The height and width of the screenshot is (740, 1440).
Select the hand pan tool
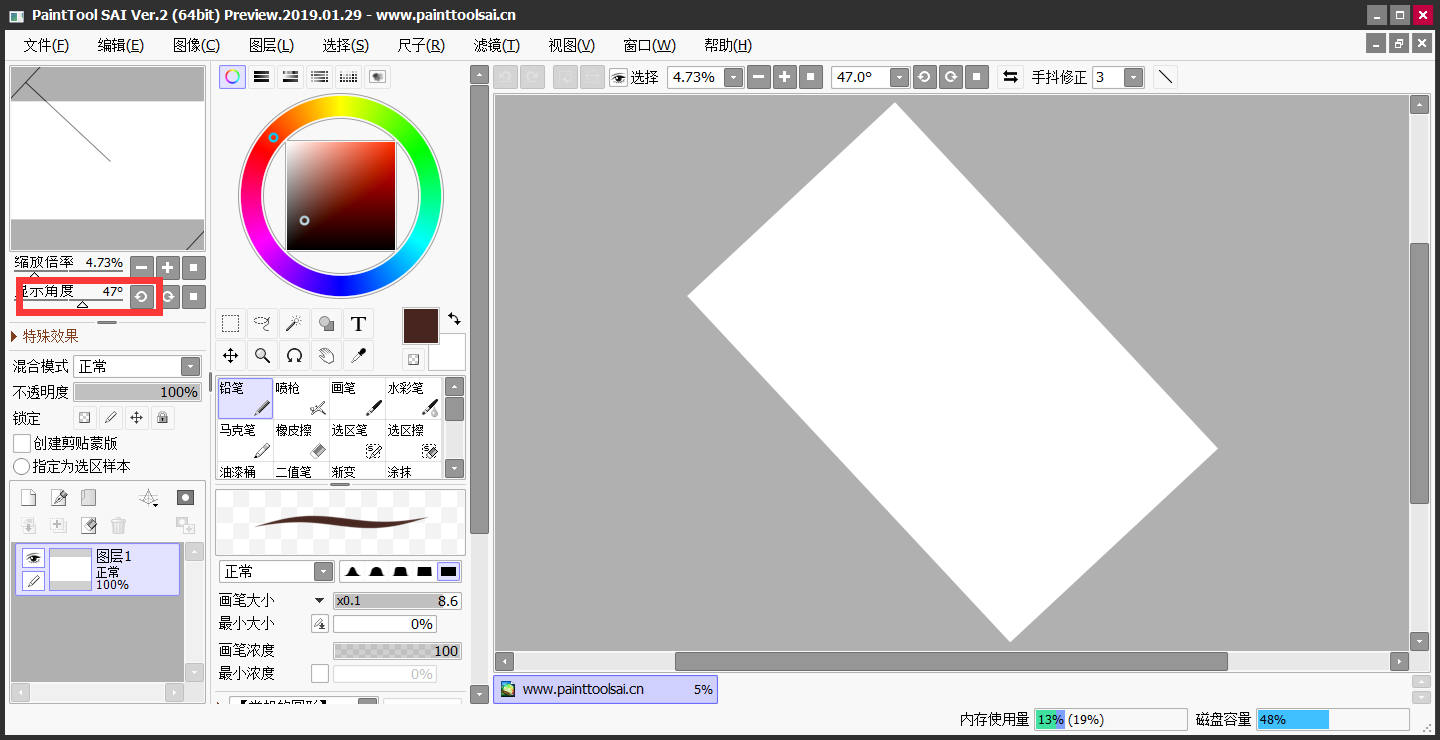[x=326, y=355]
